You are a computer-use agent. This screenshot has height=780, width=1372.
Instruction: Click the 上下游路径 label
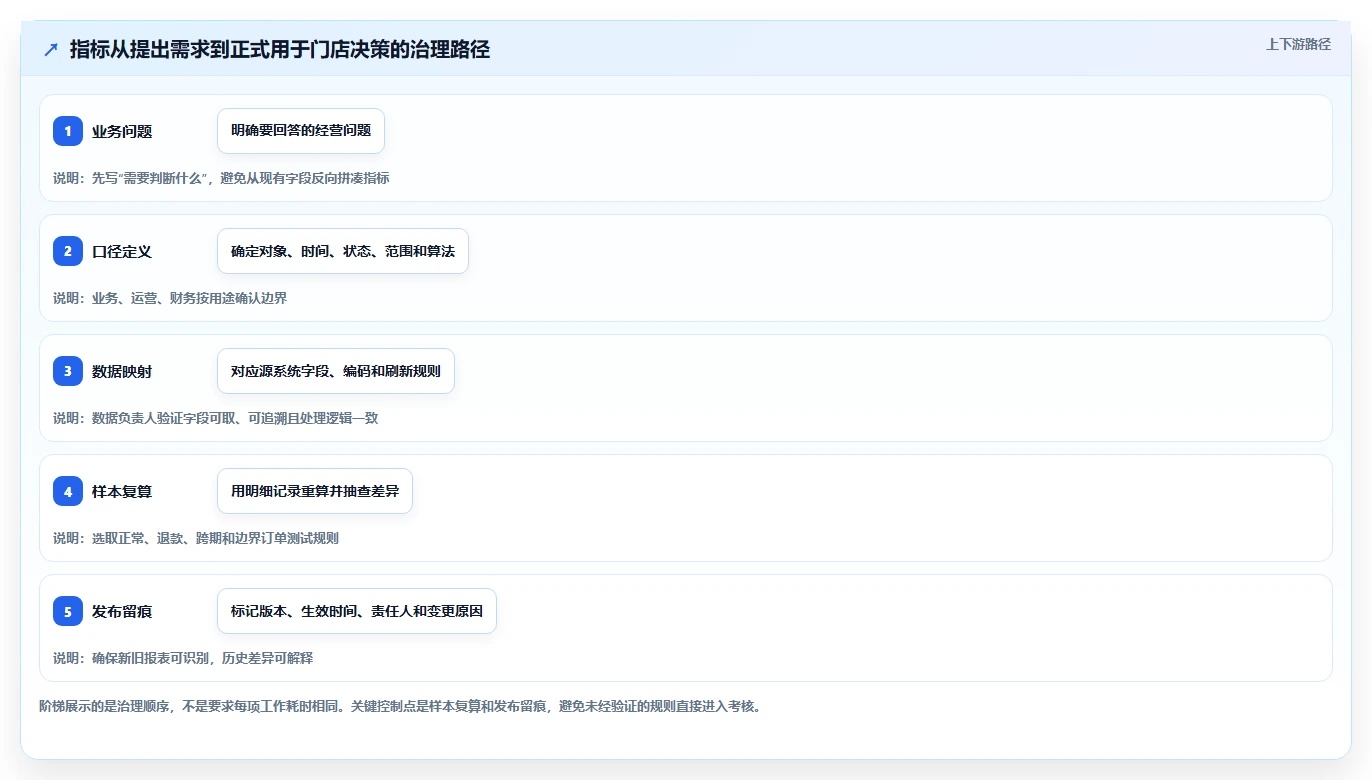point(1298,44)
